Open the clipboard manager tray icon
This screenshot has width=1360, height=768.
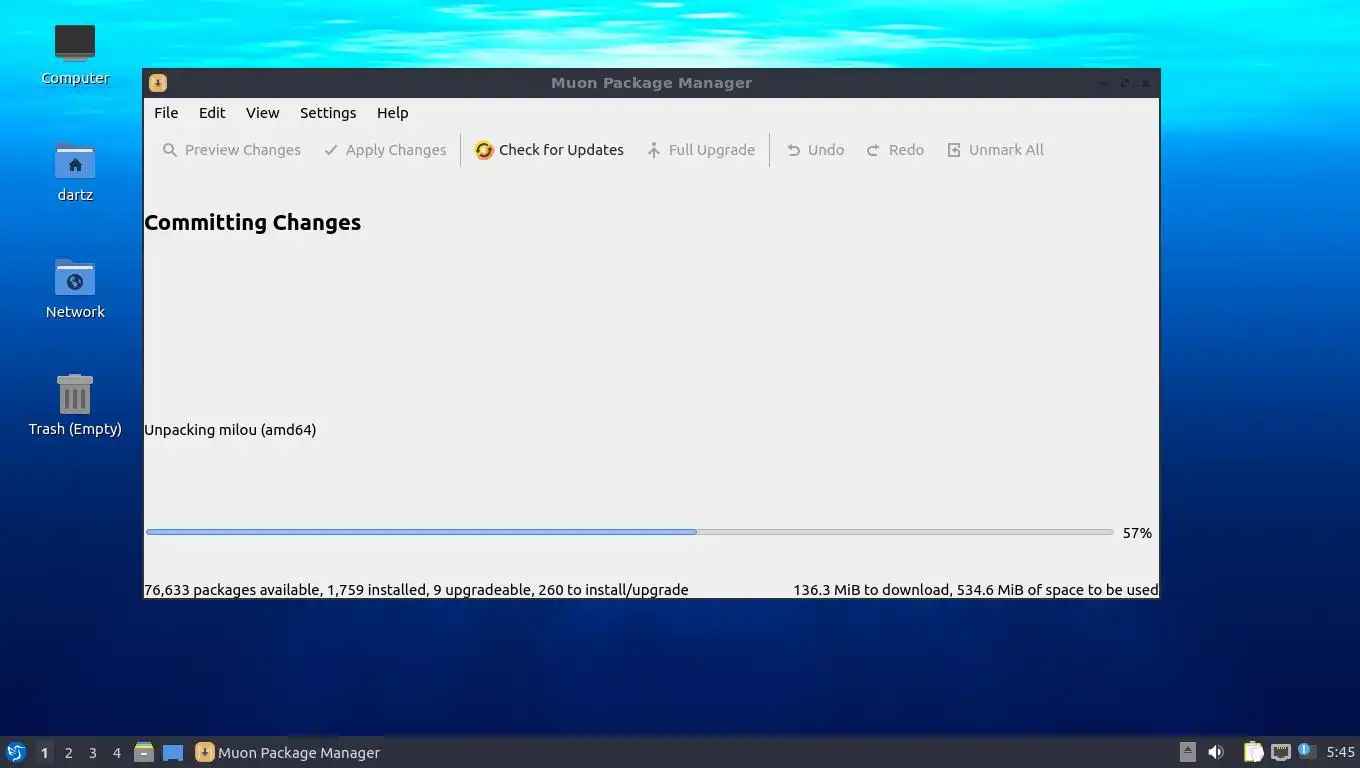[x=1253, y=752]
